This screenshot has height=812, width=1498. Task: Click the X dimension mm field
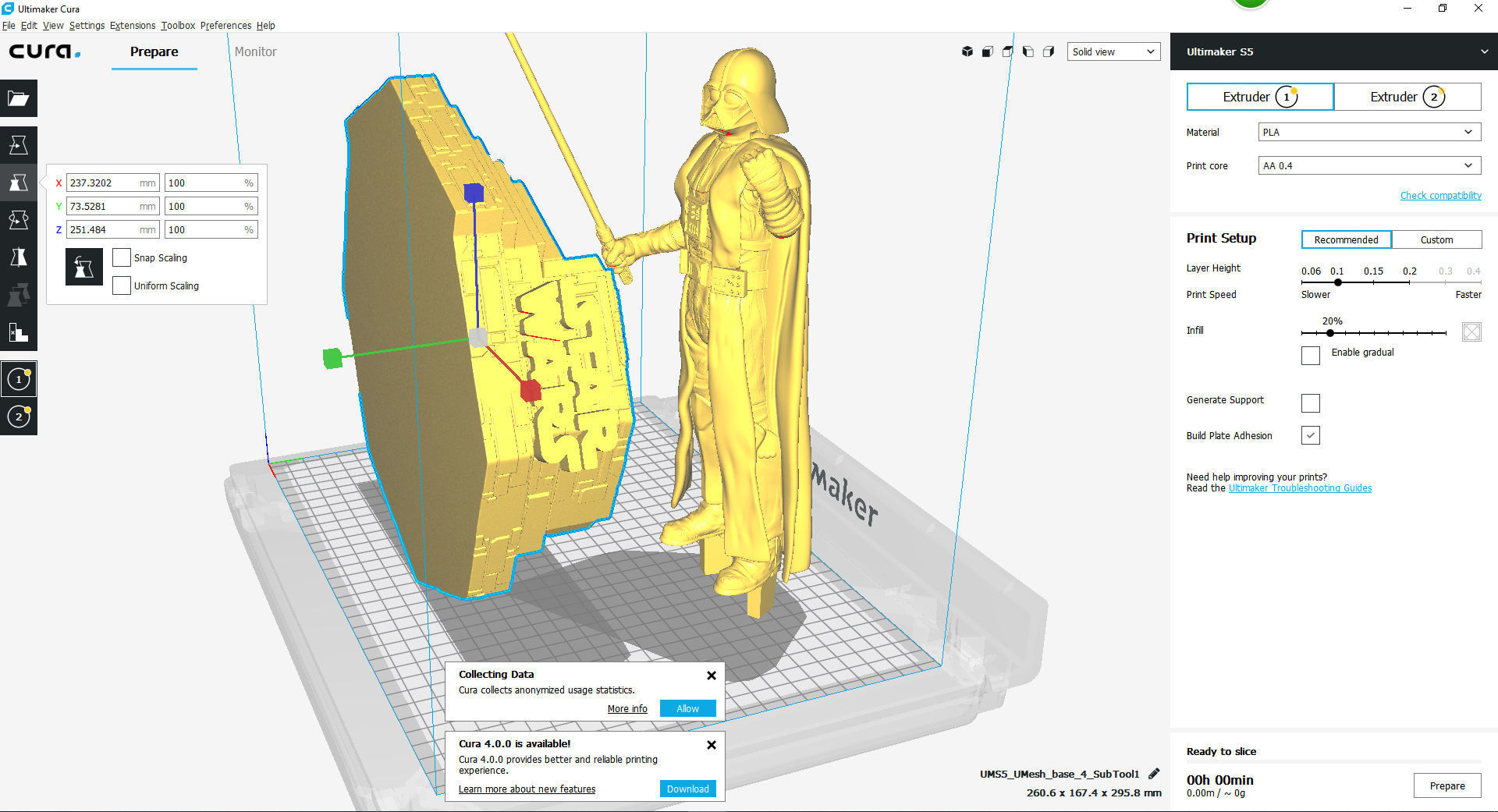pyautogui.click(x=112, y=183)
